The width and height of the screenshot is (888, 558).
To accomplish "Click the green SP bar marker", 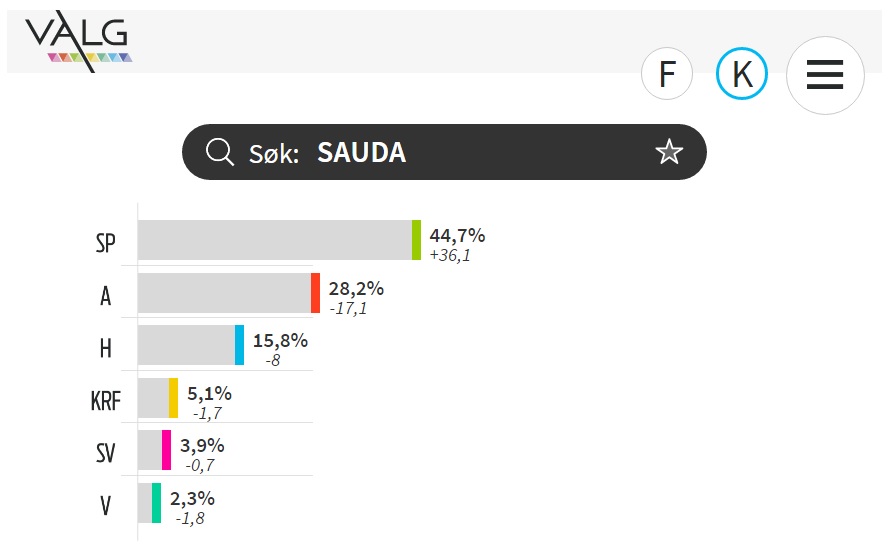I will [416, 240].
